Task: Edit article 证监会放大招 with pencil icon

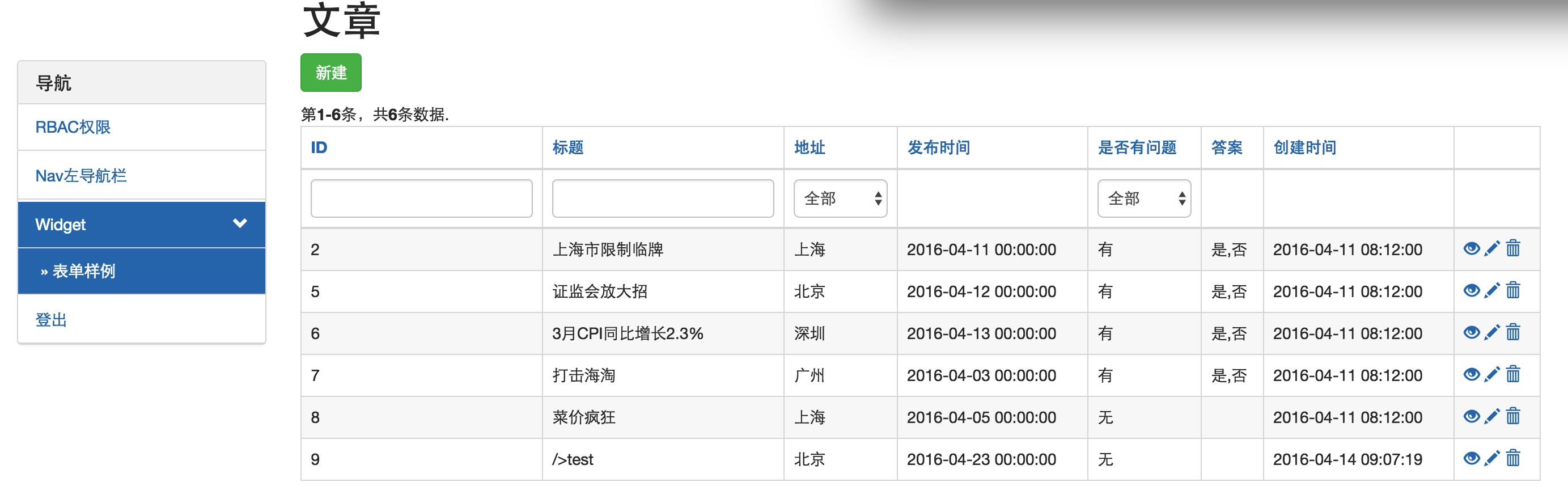Action: click(1492, 290)
